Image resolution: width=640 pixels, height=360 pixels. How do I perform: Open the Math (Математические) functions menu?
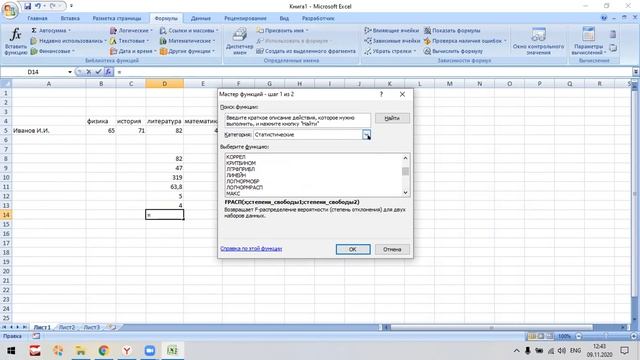click(187, 41)
